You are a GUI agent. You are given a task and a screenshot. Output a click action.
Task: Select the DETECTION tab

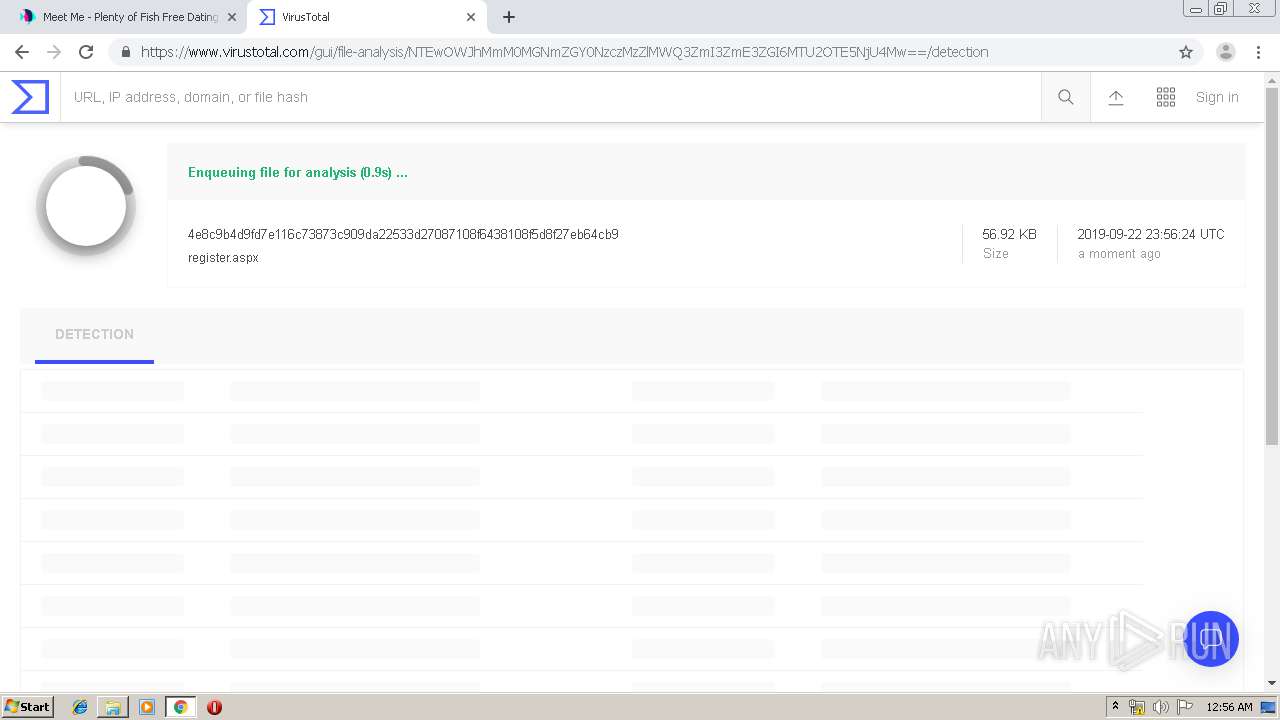point(94,335)
